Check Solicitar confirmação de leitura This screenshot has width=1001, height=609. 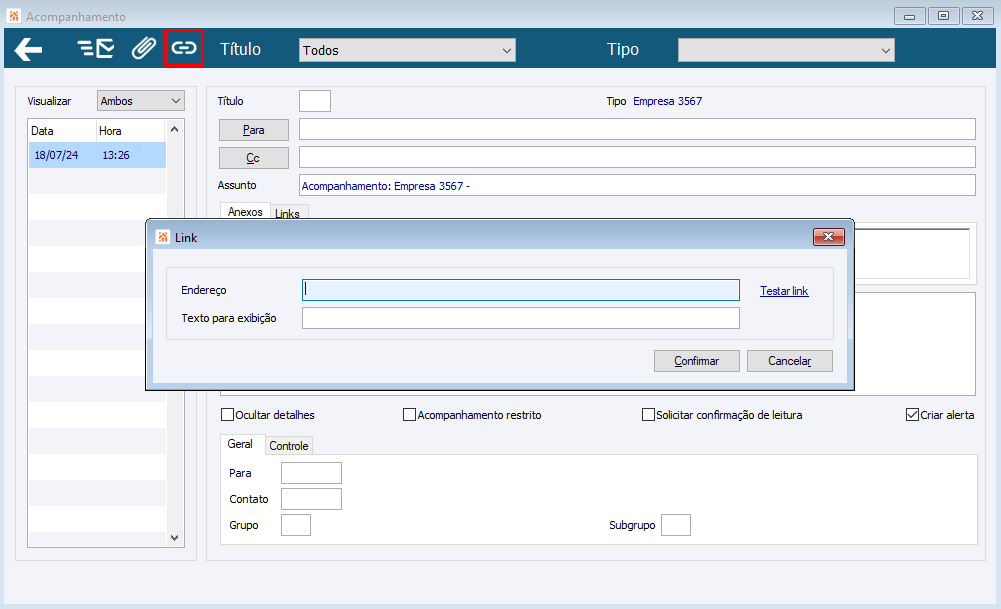648,415
